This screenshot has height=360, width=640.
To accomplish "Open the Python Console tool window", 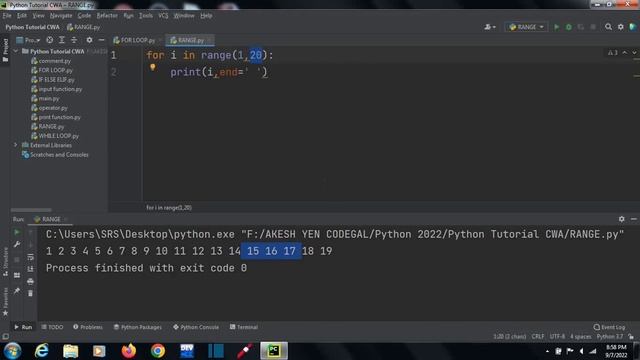I will (x=196, y=327).
